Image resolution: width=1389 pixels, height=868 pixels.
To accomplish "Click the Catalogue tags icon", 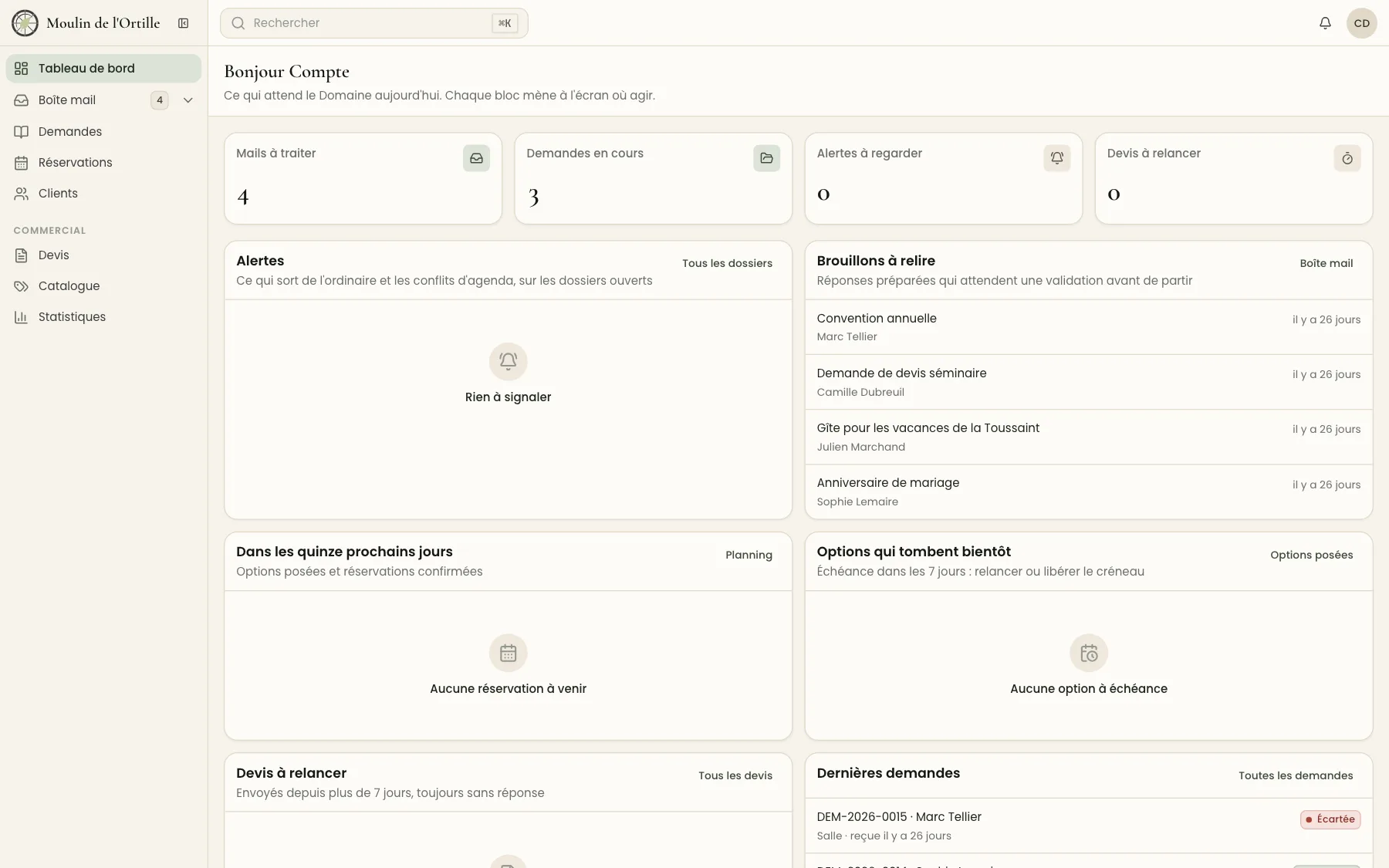I will tap(22, 286).
